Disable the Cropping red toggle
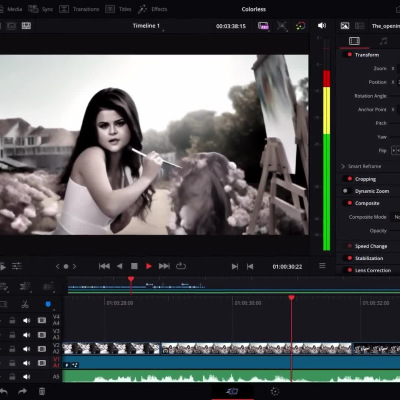 click(350, 179)
